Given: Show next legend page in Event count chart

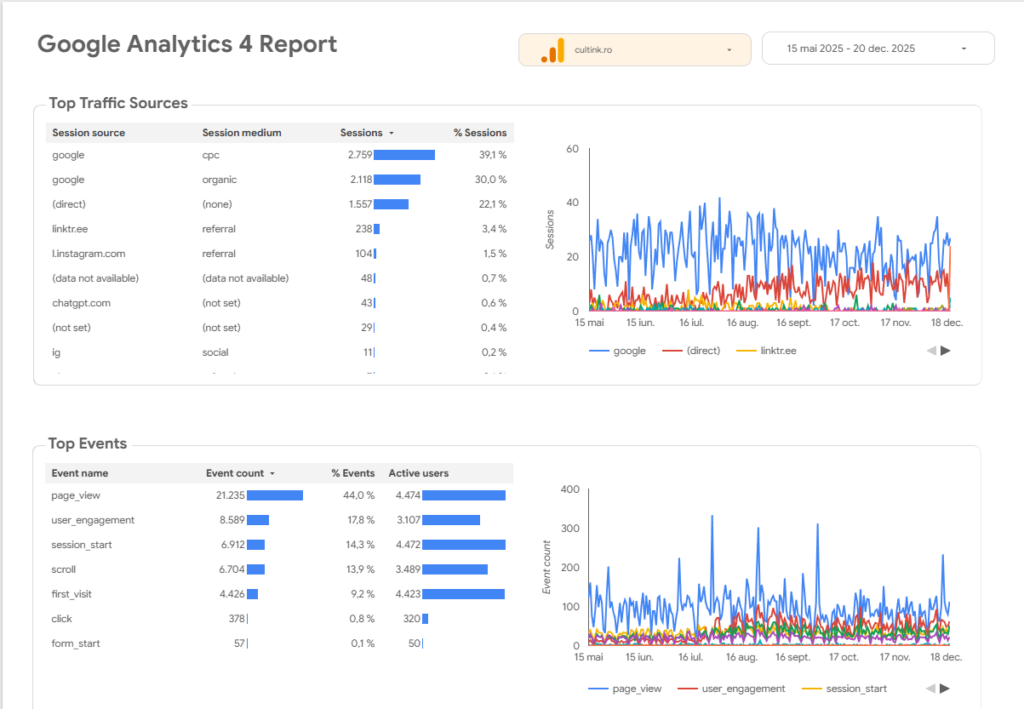Looking at the screenshot, I should click(945, 688).
